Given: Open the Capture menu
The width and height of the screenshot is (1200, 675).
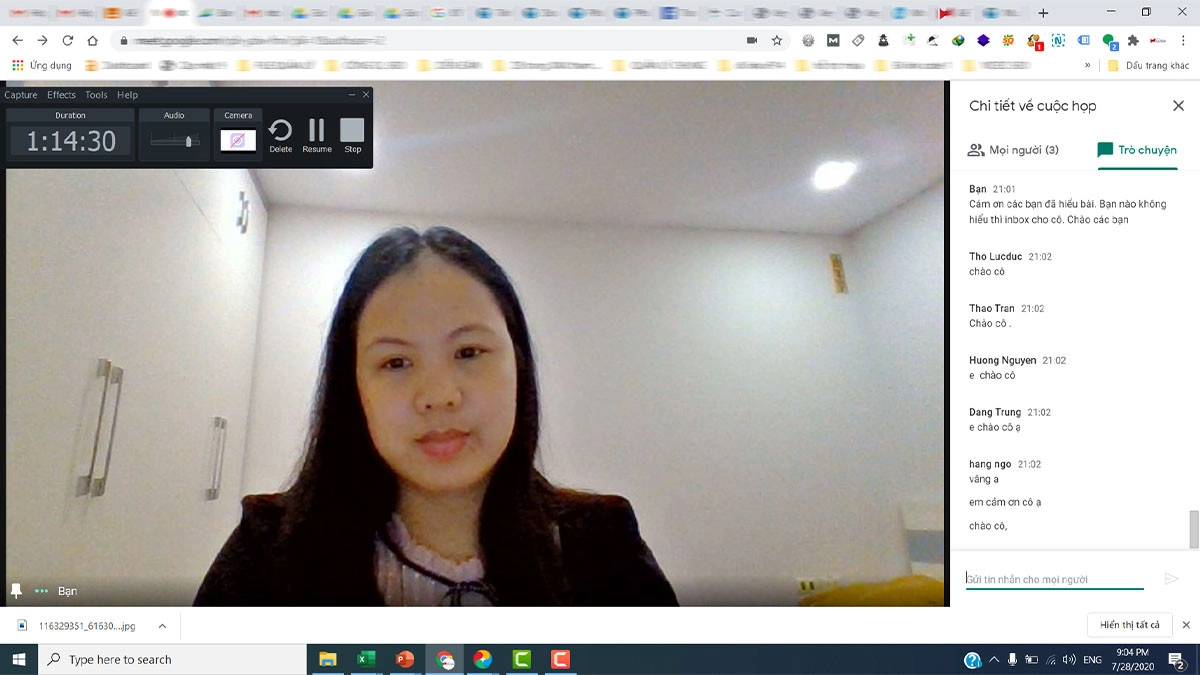Looking at the screenshot, I should pyautogui.click(x=21, y=95).
